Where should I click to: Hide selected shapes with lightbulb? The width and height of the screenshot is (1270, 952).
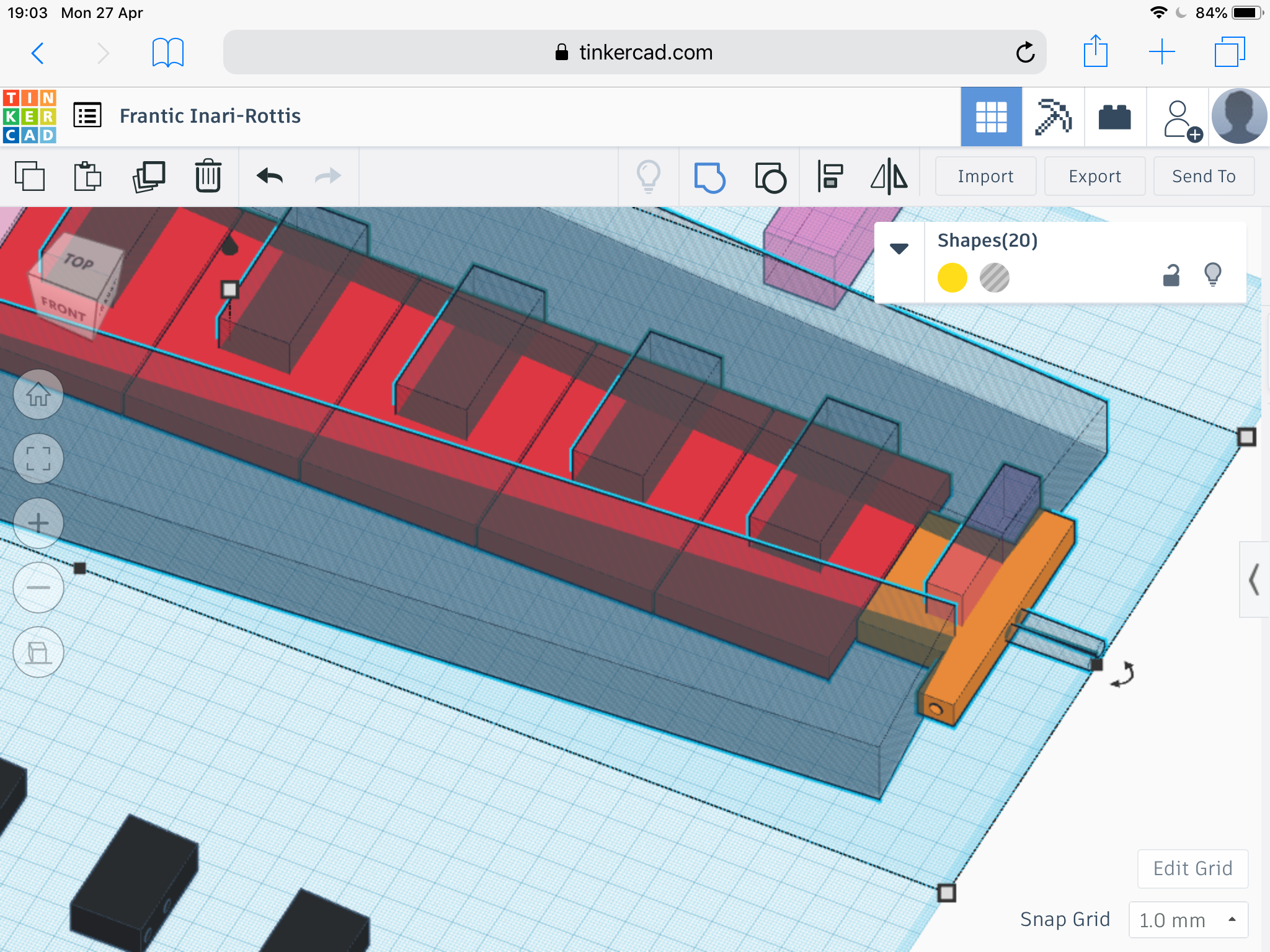[x=1213, y=274]
